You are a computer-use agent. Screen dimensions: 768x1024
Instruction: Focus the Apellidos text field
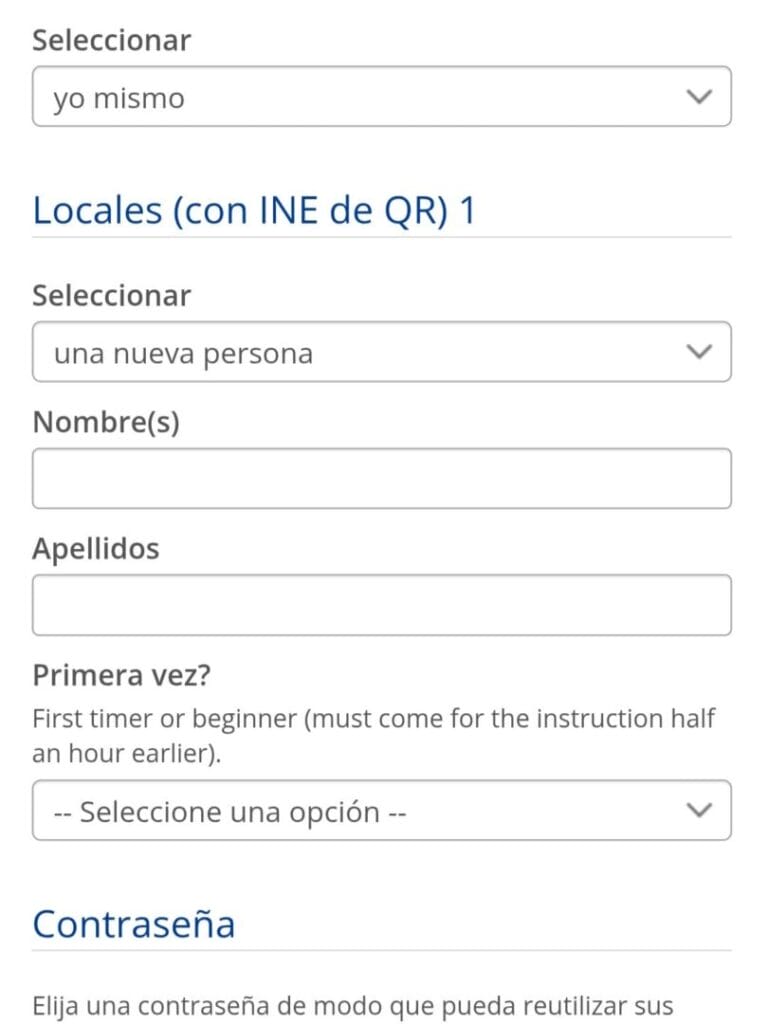(381, 605)
